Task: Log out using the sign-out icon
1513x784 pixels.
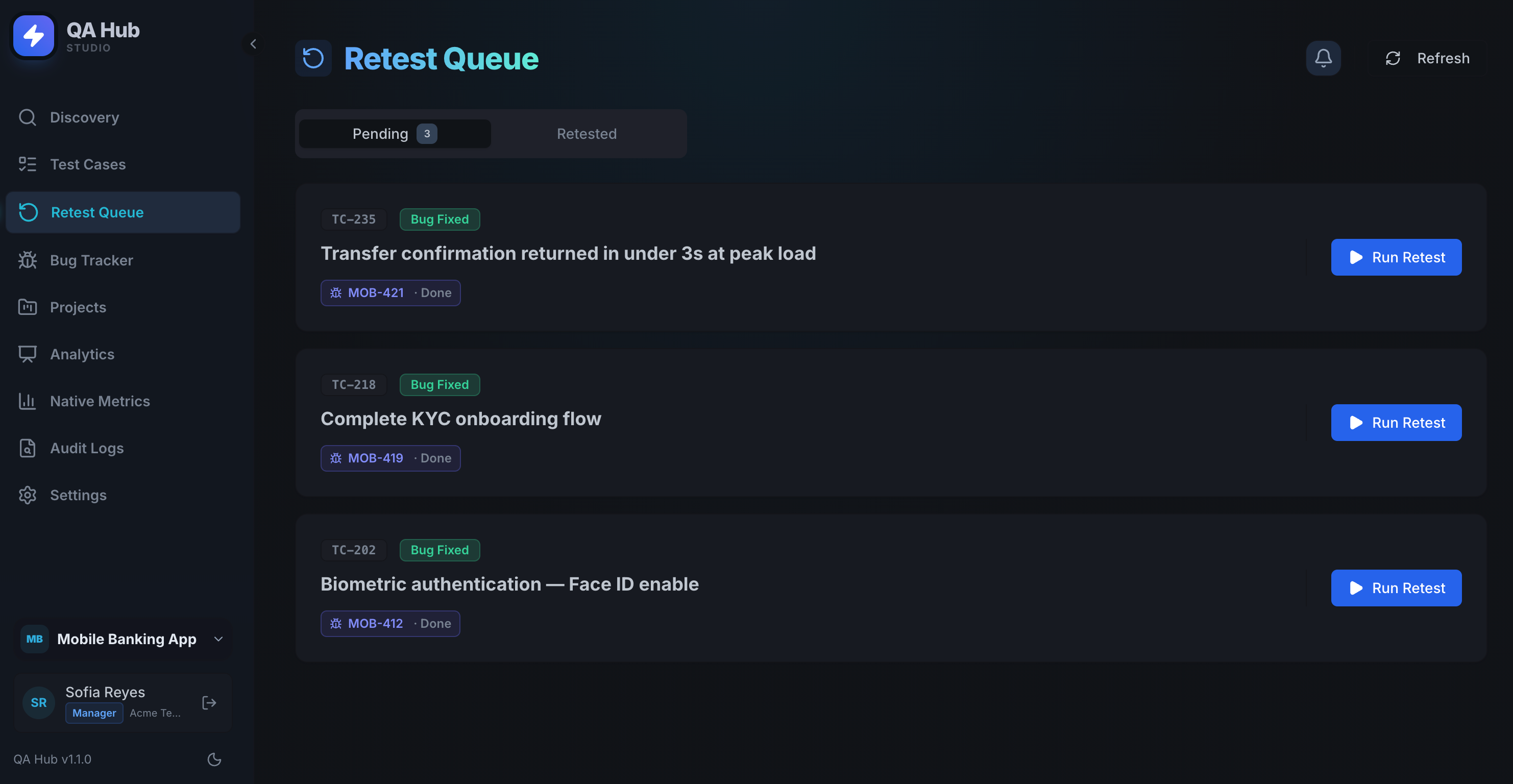Action: click(209, 703)
